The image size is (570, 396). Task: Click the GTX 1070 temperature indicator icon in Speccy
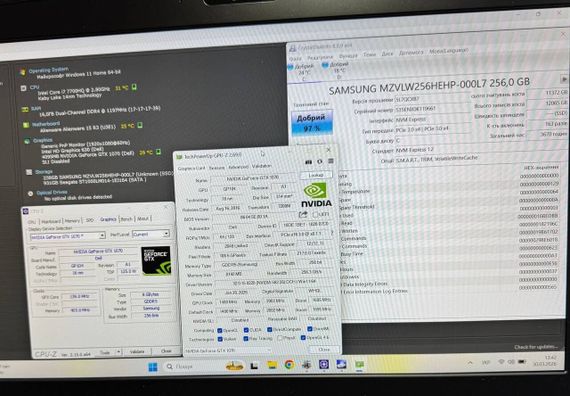158,152
